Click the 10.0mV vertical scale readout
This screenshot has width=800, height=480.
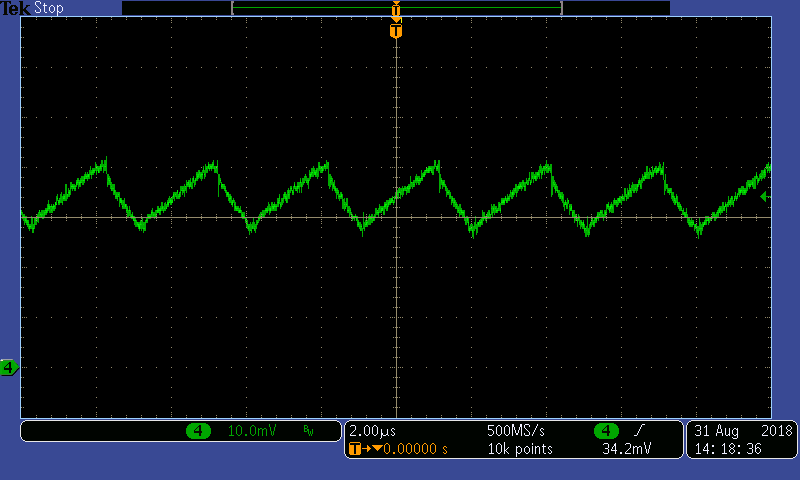click(x=252, y=431)
